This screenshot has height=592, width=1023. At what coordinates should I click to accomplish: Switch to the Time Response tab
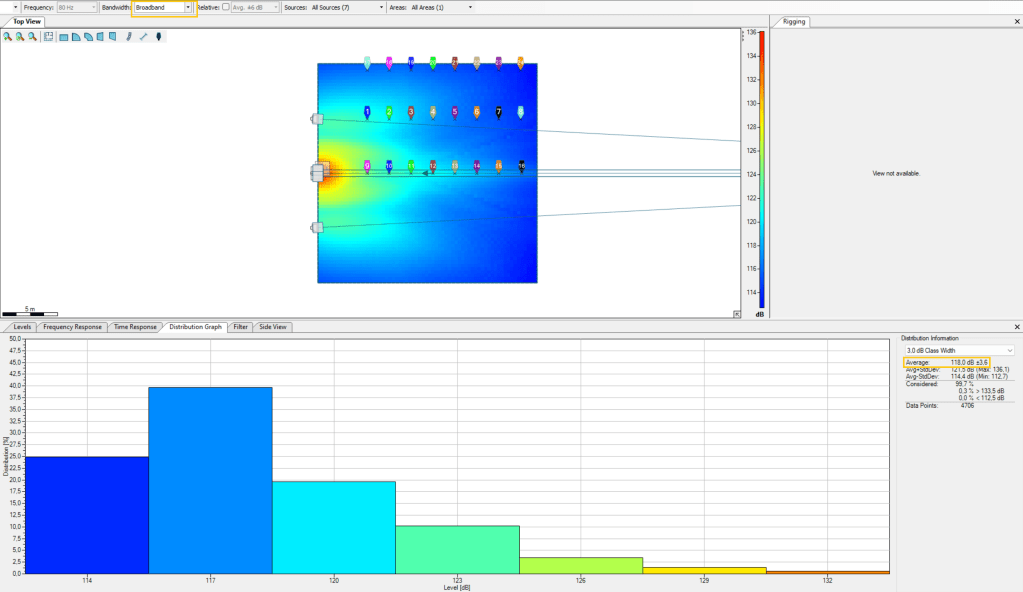(135, 327)
